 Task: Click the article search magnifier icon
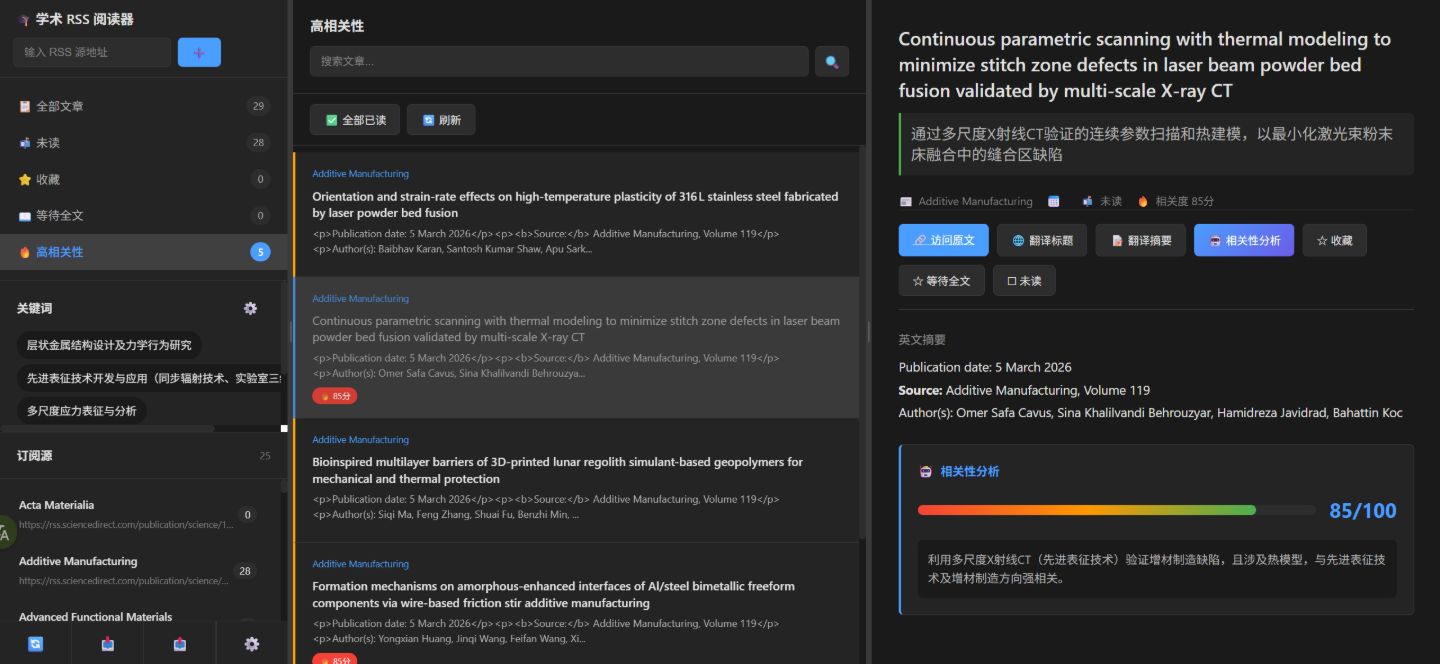(831, 62)
